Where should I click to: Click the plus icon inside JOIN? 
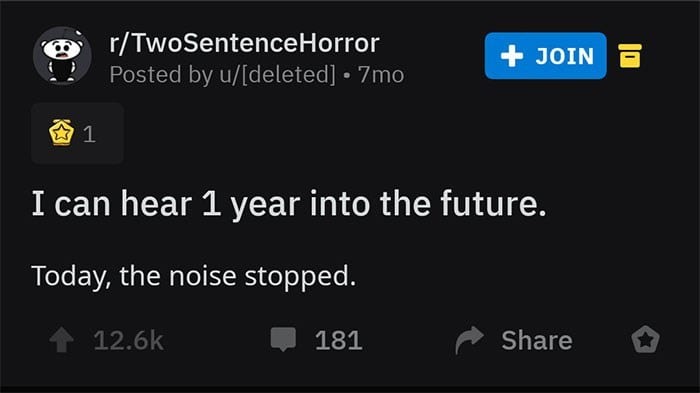tap(512, 56)
